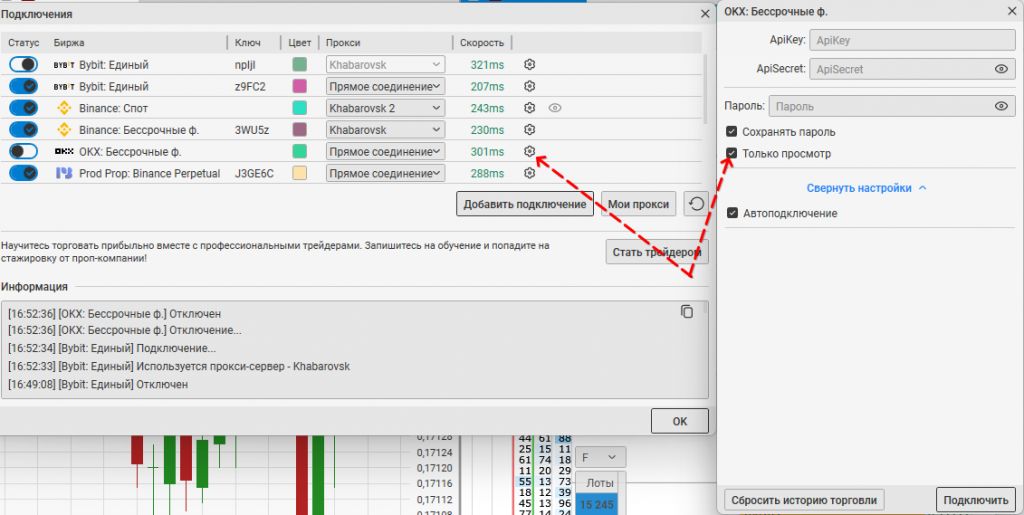This screenshot has width=1024, height=515.
Task: Click the Прокси column header
Action: tap(343, 43)
